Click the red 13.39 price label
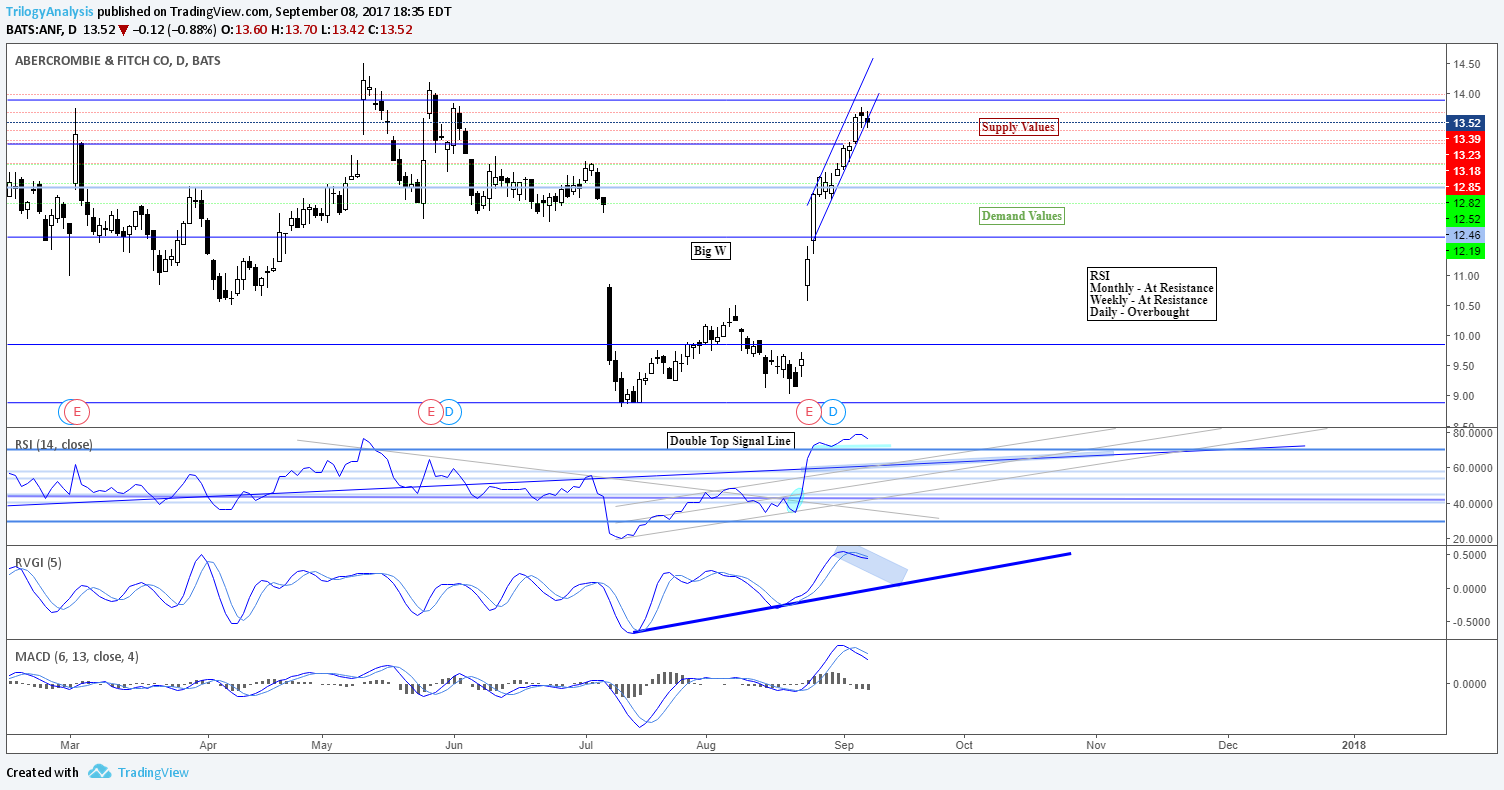Viewport: 1504px width, 790px height. coord(1467,139)
